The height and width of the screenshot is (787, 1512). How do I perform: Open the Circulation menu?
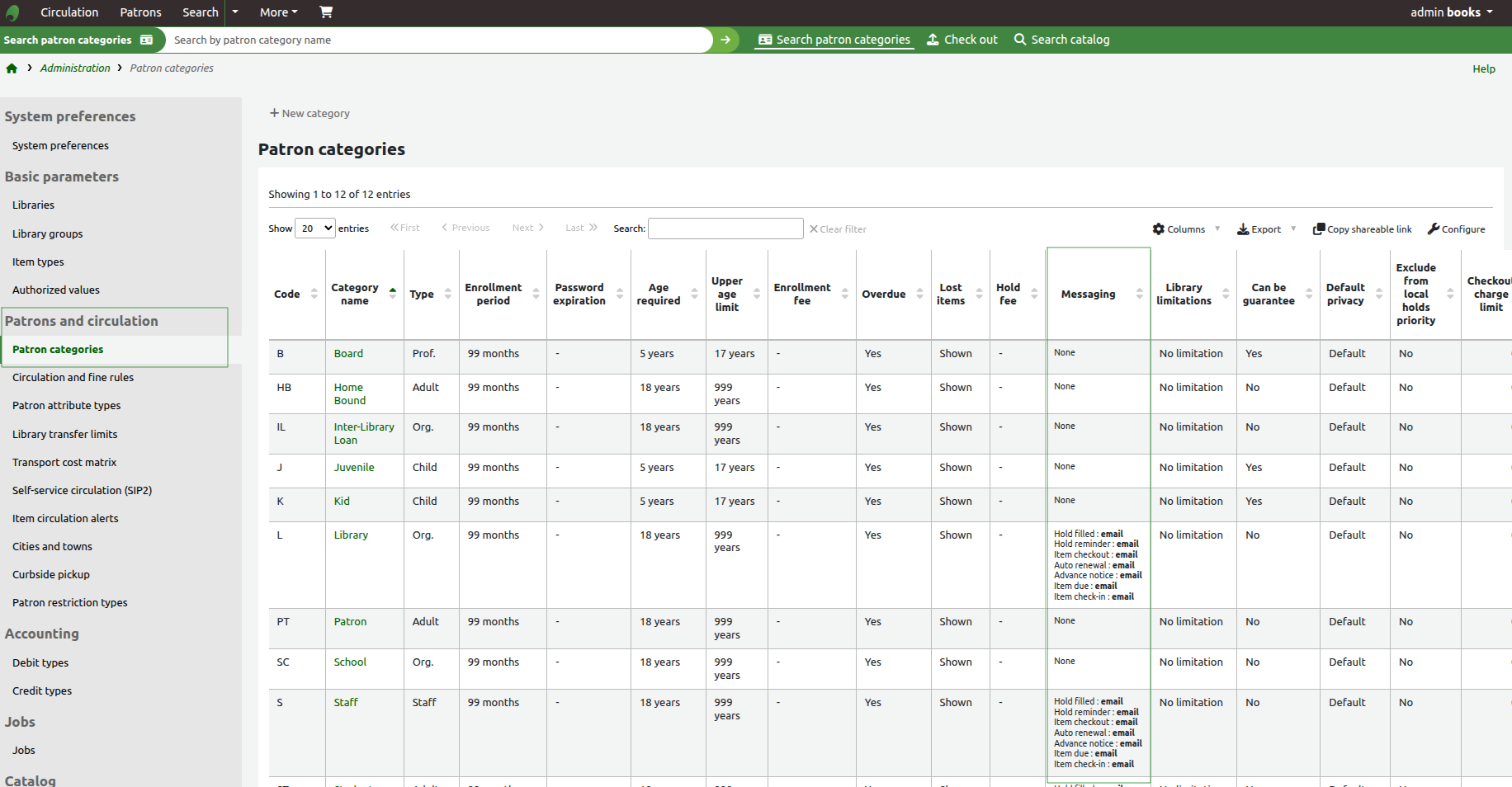click(x=69, y=12)
